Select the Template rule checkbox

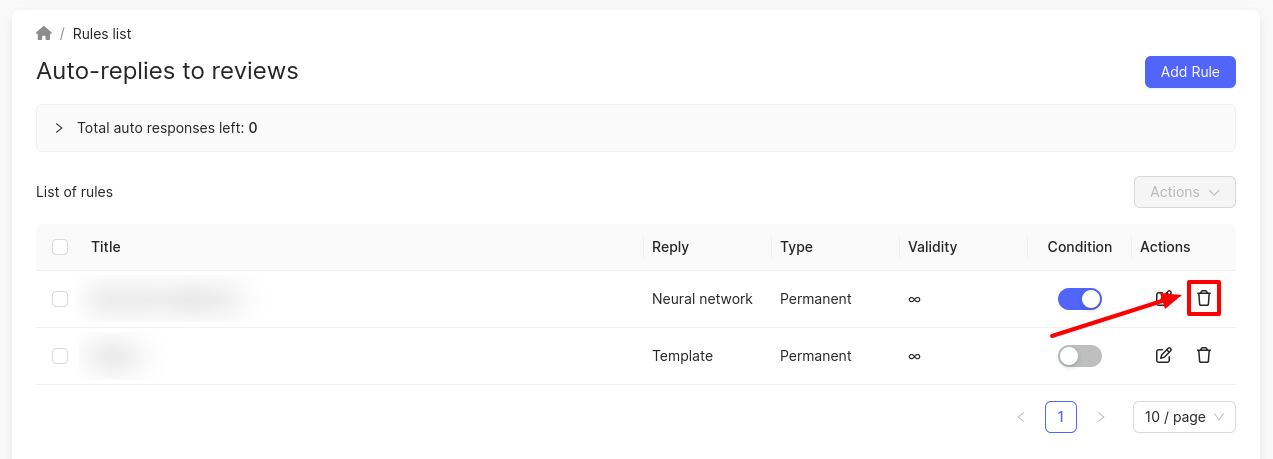pos(60,355)
